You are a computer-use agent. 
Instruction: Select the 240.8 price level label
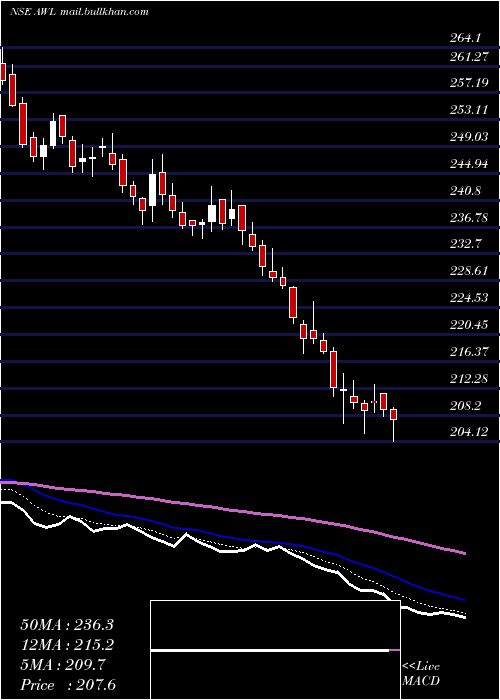[x=466, y=191]
